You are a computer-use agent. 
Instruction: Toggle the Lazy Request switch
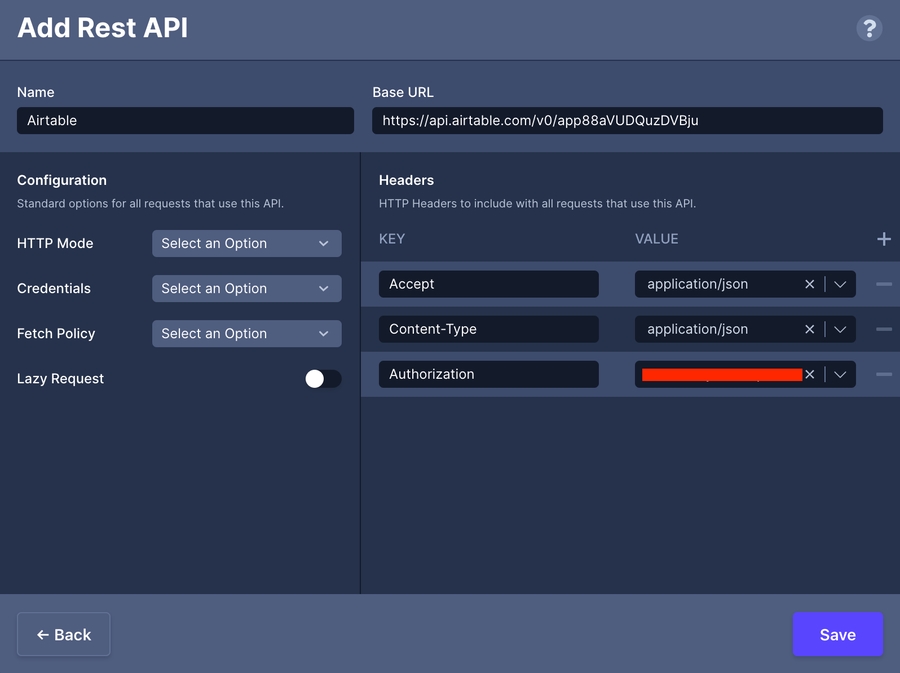[x=323, y=379]
